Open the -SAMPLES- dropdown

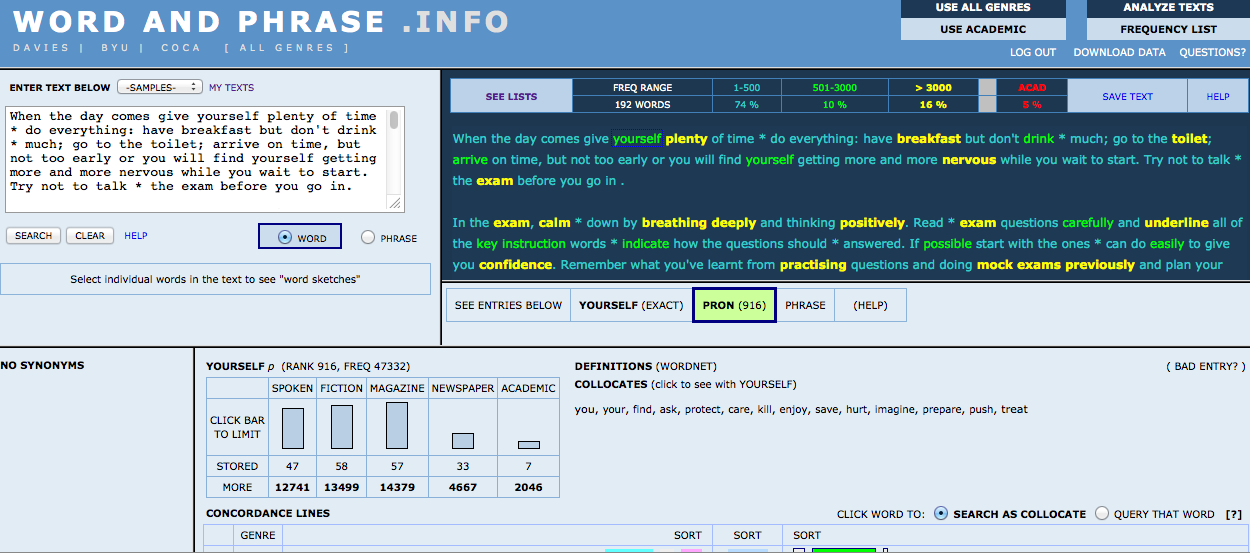coord(160,87)
